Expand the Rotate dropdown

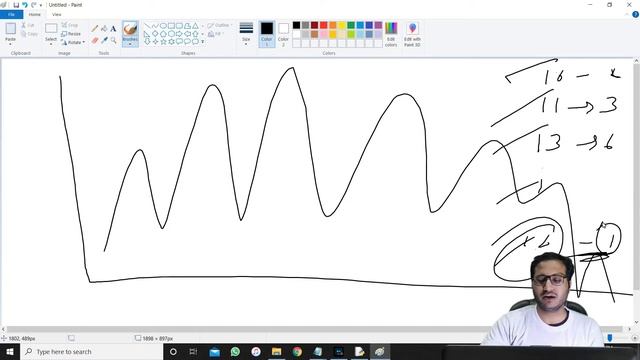pos(84,42)
